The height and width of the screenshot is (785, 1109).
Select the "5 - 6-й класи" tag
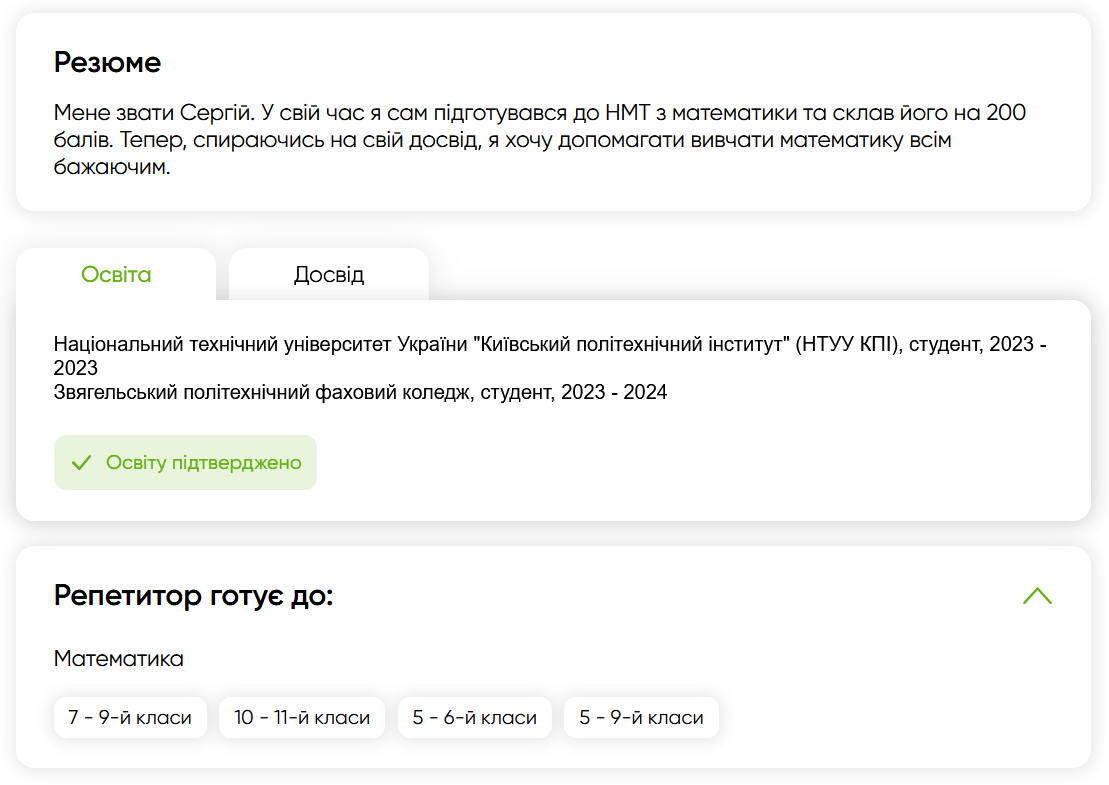(x=475, y=717)
